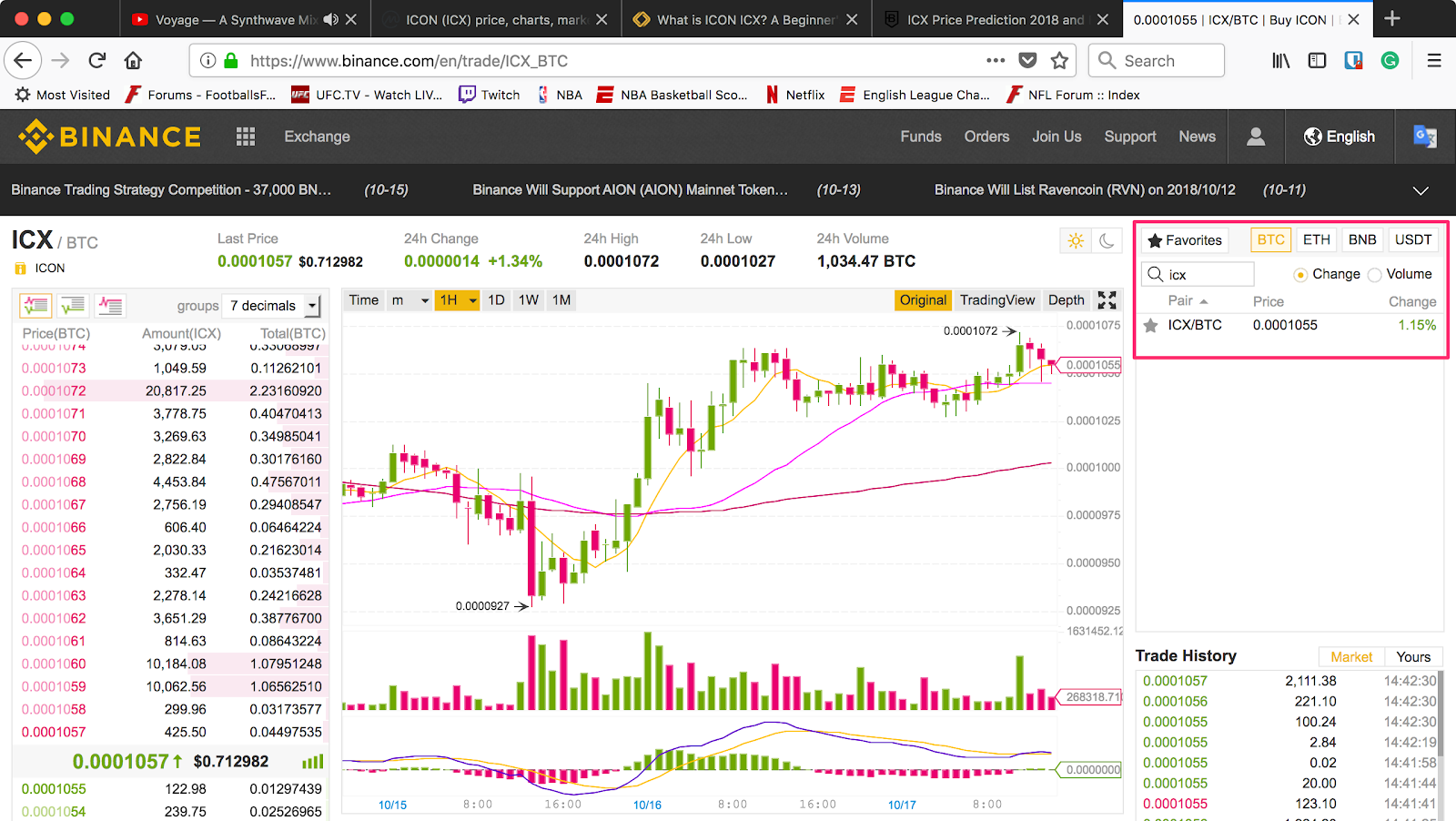Switch to BNB markets tab
The image size is (1456, 821).
pyautogui.click(x=1362, y=239)
